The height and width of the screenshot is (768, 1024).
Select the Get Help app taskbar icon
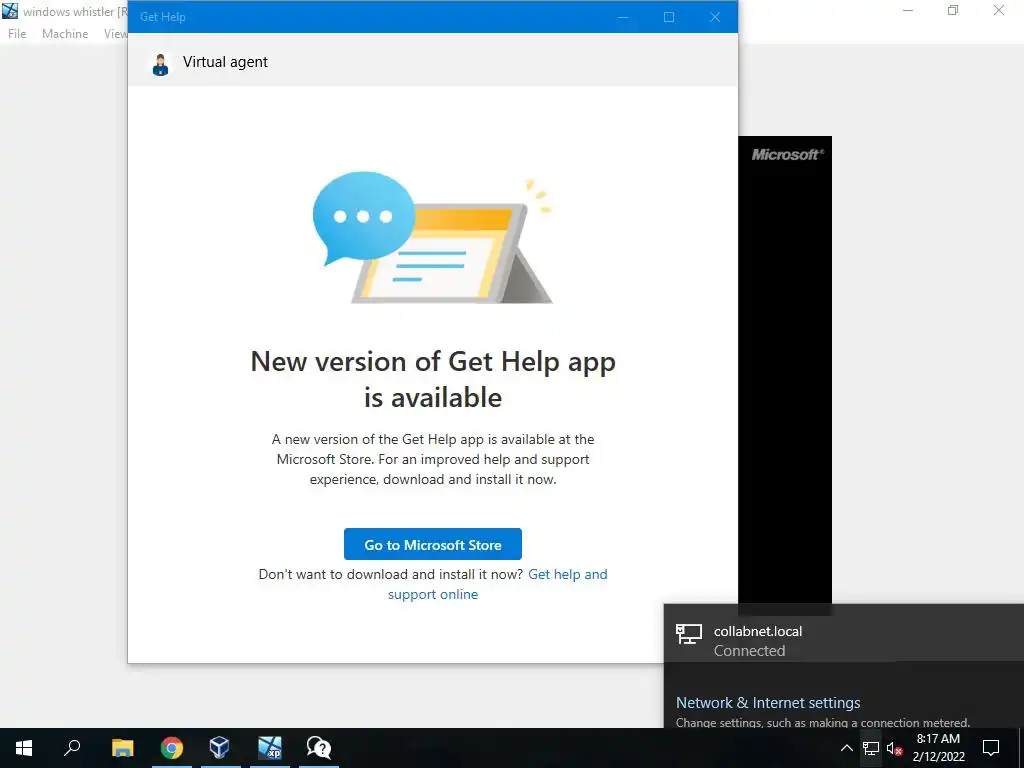pos(319,748)
